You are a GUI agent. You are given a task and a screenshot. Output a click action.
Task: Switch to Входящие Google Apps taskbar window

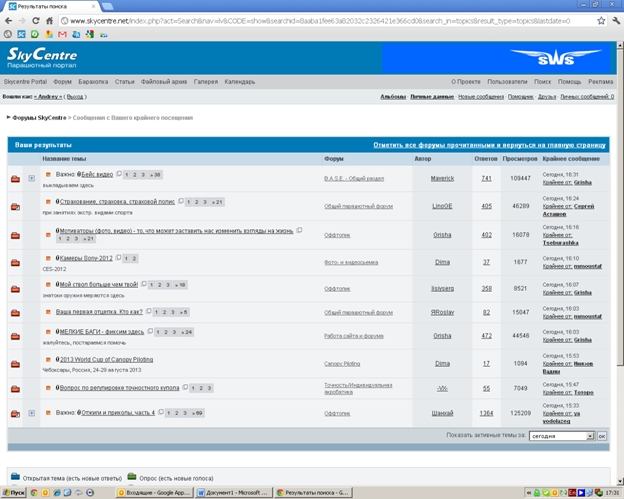(156, 493)
